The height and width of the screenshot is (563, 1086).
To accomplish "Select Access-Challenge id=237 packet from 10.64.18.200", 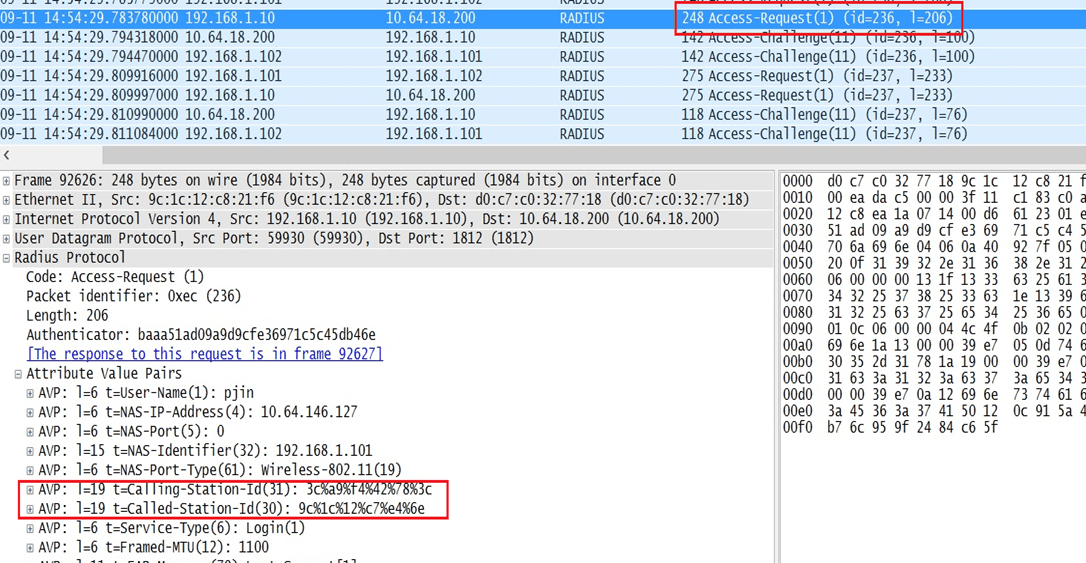I will click(543, 115).
